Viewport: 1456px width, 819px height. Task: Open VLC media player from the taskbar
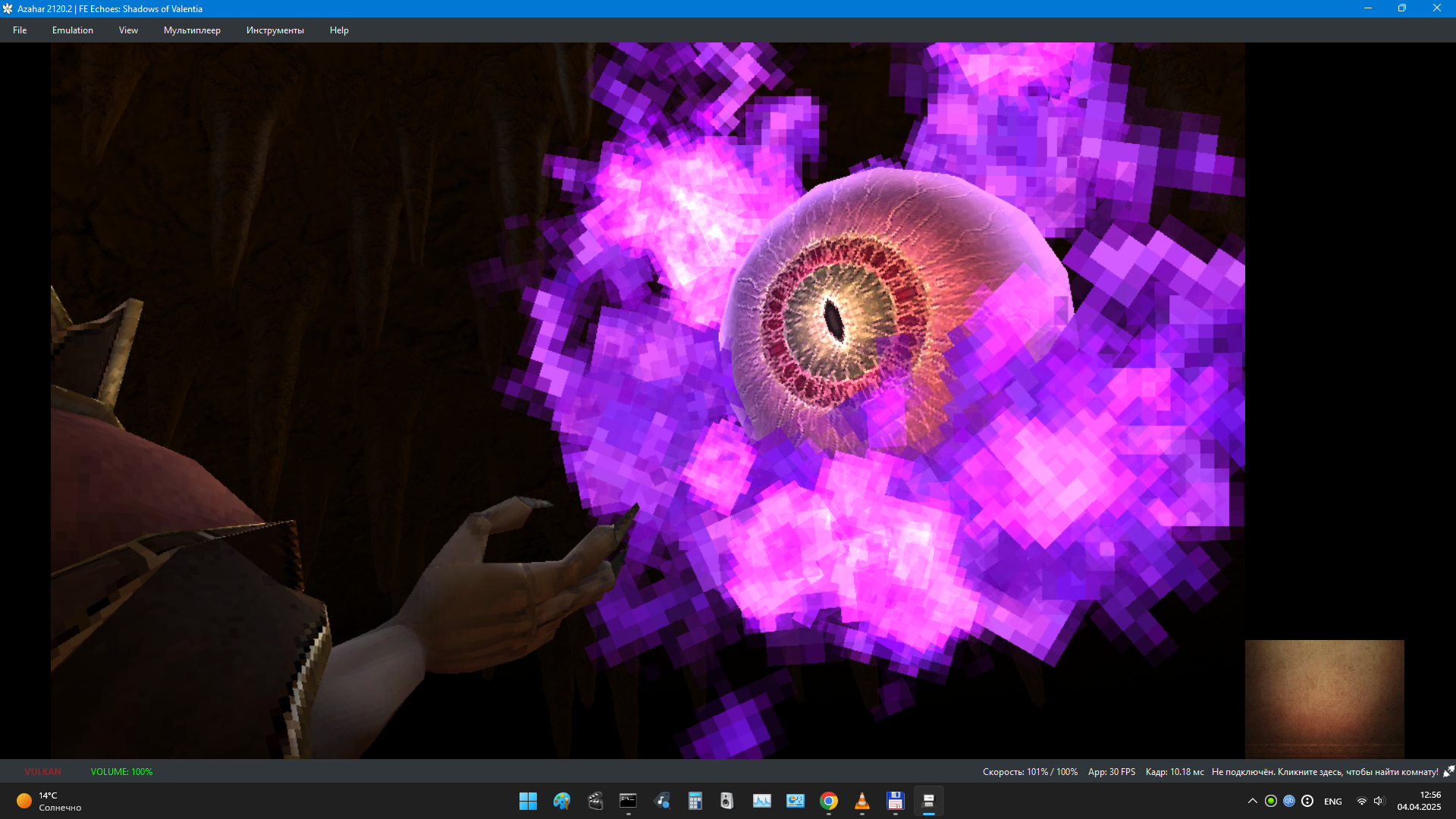[861, 801]
